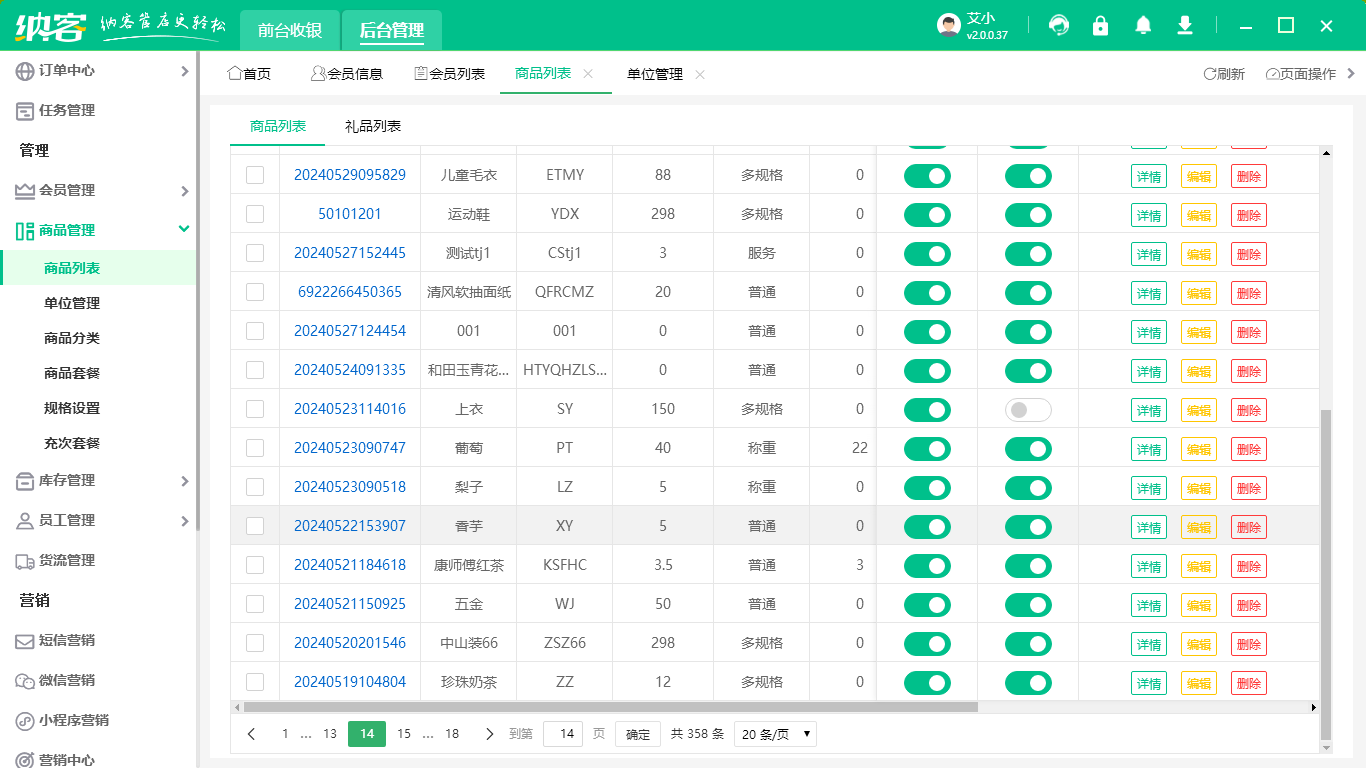This screenshot has height=768, width=1366.
Task: Open the 会员信息 page tab
Action: tap(347, 74)
